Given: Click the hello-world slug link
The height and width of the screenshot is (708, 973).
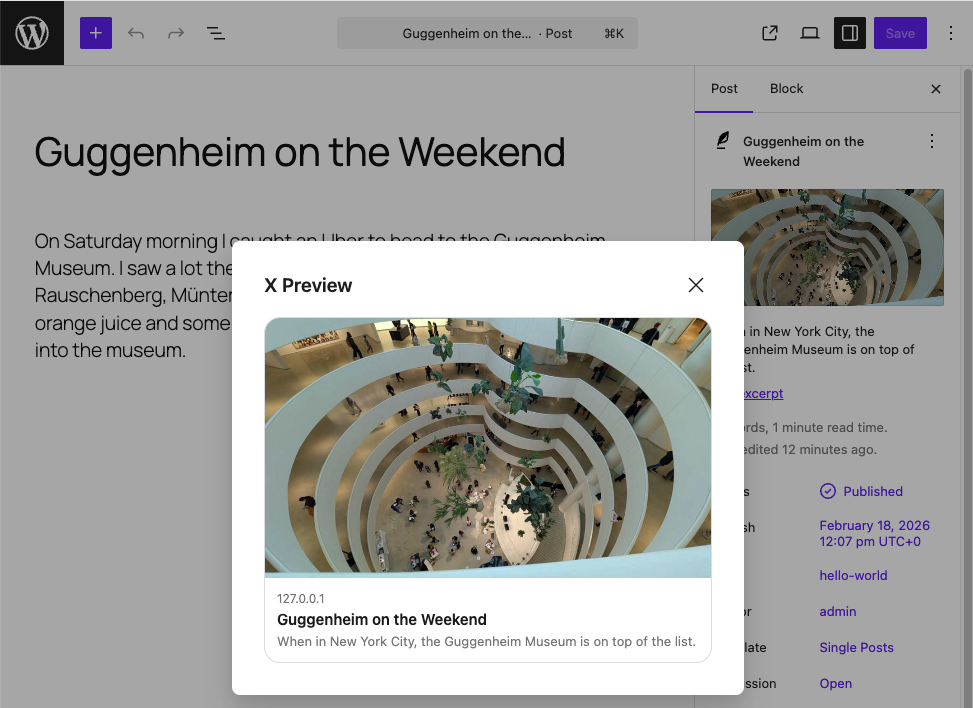Looking at the screenshot, I should click(853, 575).
